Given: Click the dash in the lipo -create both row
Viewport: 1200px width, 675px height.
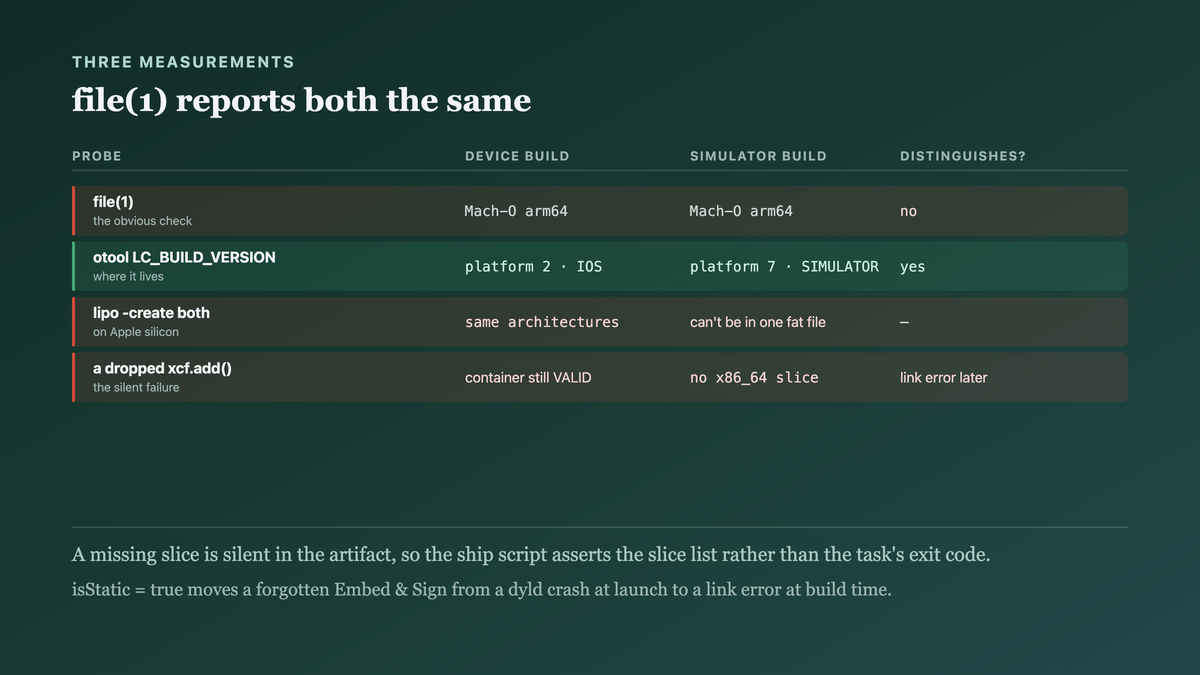Looking at the screenshot, I should (905, 322).
